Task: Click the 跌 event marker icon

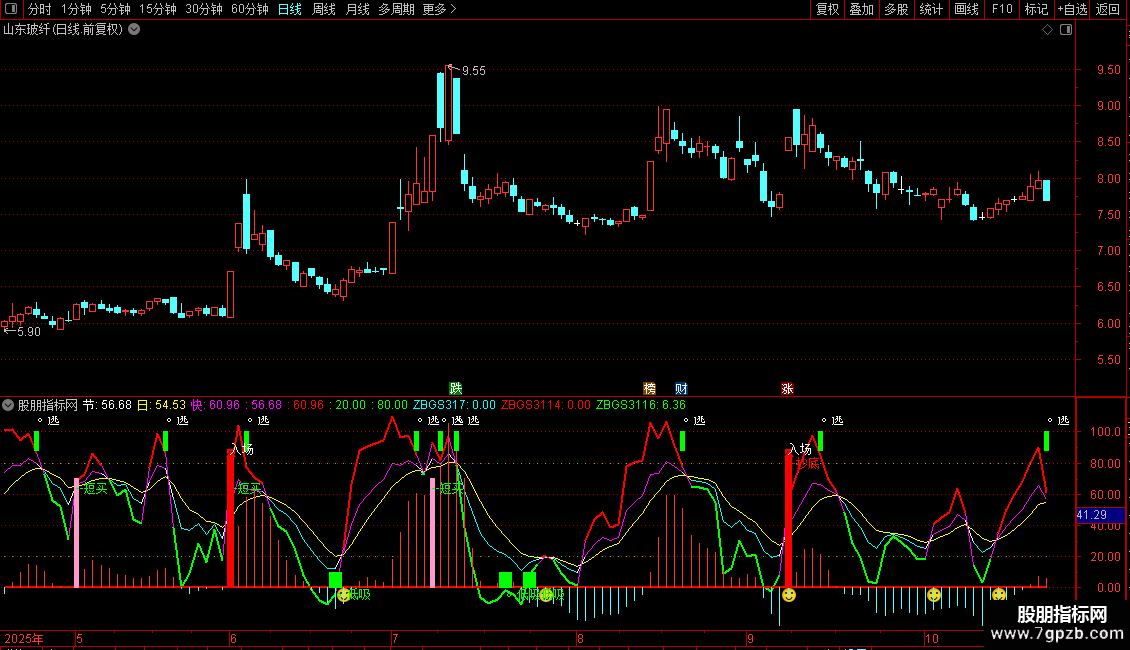Action: [456, 389]
